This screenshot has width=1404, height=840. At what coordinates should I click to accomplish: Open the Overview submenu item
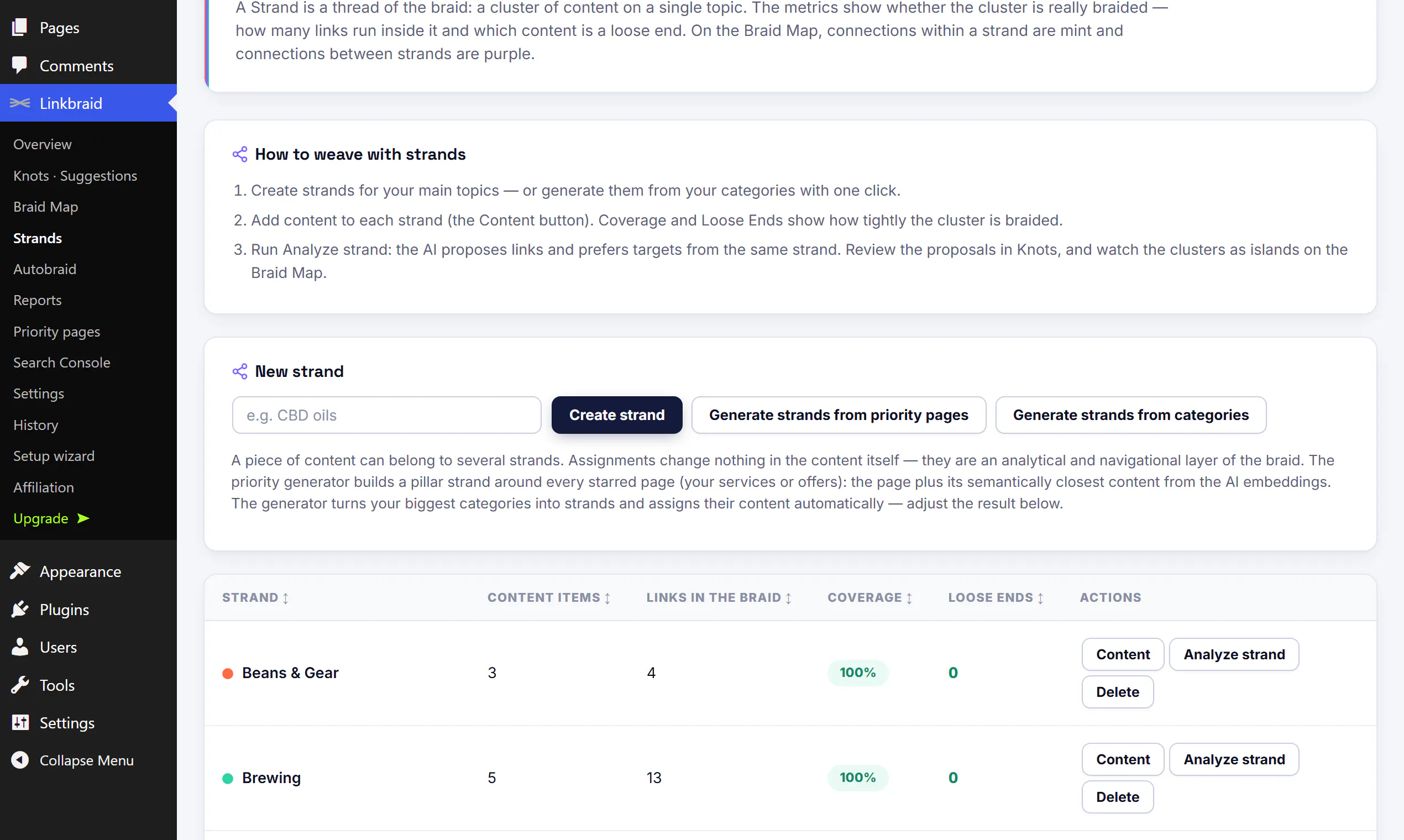coord(43,144)
